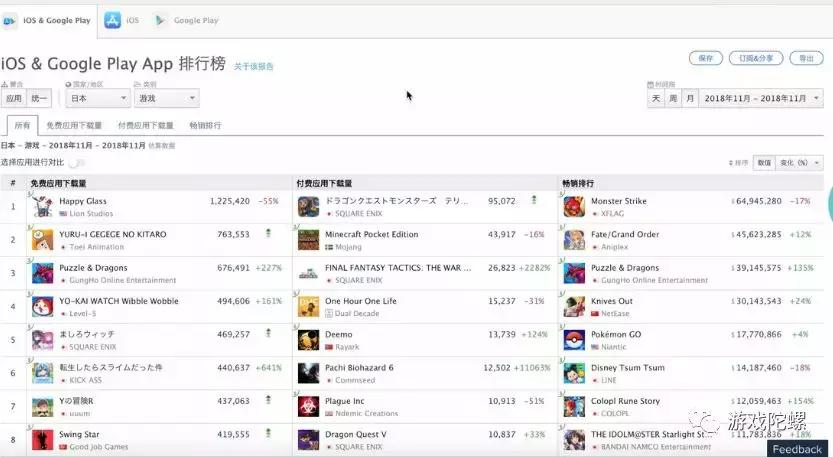The height and width of the screenshot is (457, 833).
Task: Open the Plague Inc app icon
Action: point(309,407)
